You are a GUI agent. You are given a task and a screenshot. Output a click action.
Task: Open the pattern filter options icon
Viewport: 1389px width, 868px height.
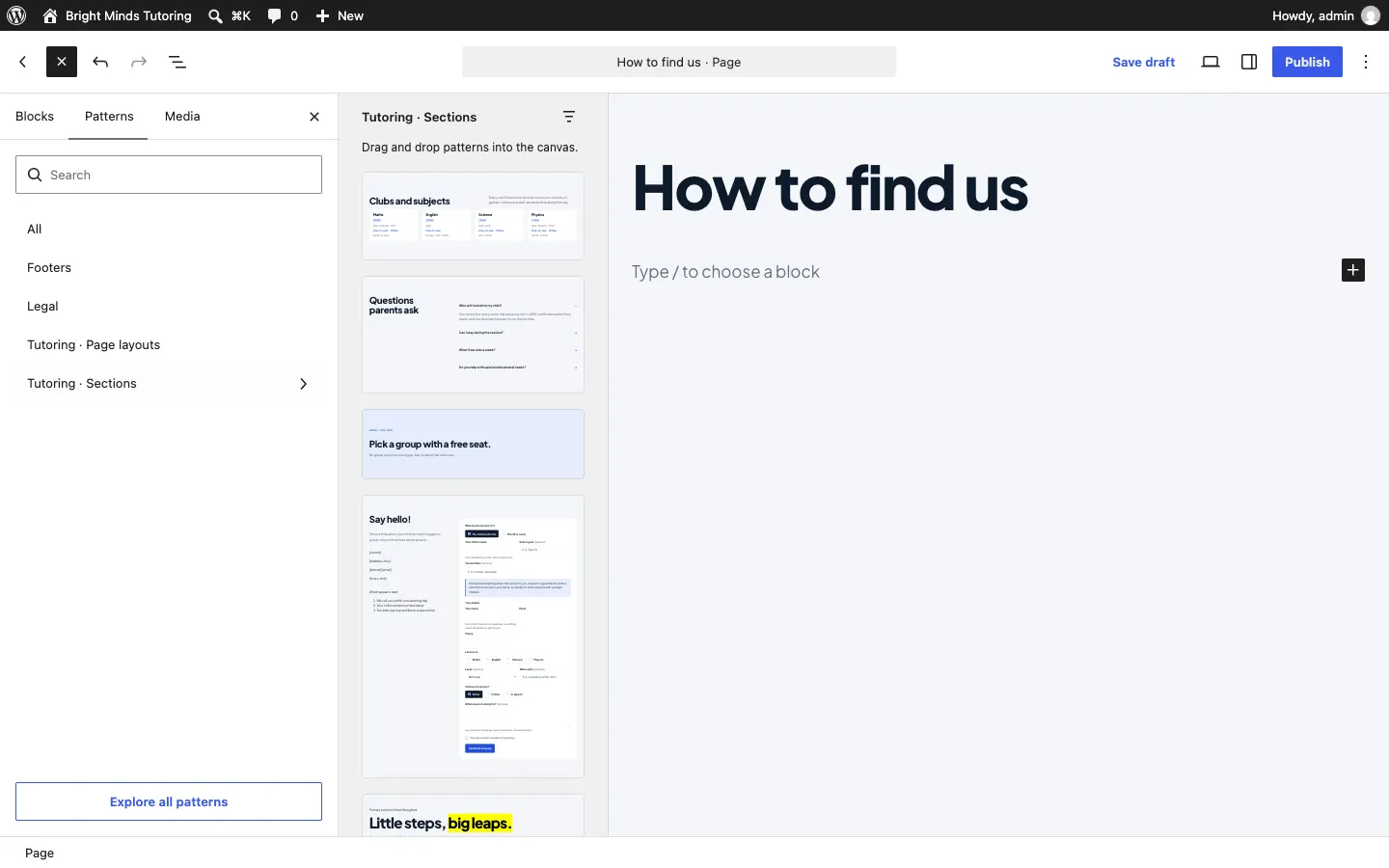tap(569, 117)
